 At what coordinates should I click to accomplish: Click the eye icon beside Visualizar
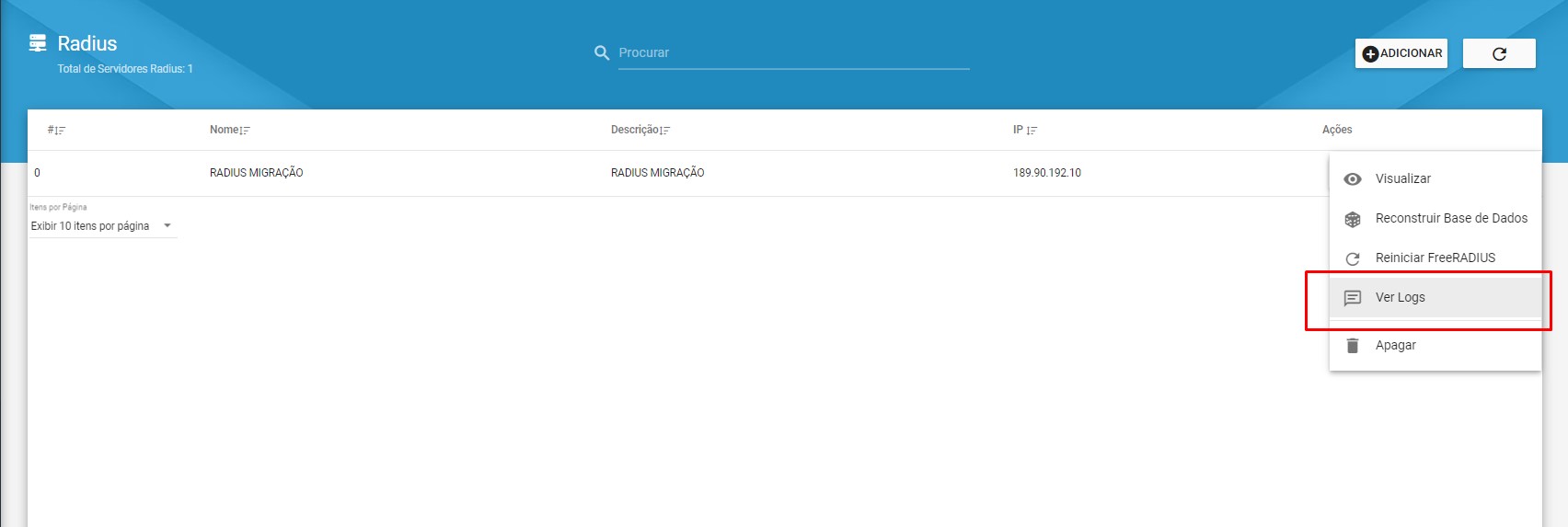[x=1353, y=179]
